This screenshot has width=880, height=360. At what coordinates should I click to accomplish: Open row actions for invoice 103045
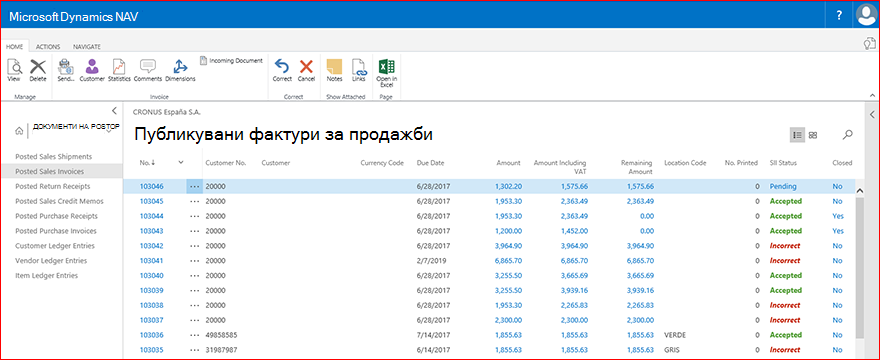(195, 201)
